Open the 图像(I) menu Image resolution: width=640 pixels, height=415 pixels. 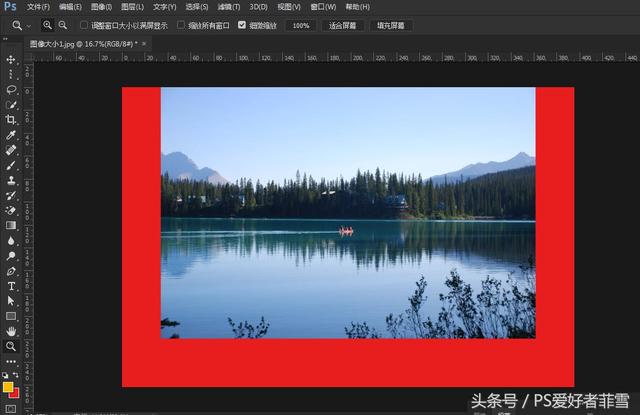101,7
